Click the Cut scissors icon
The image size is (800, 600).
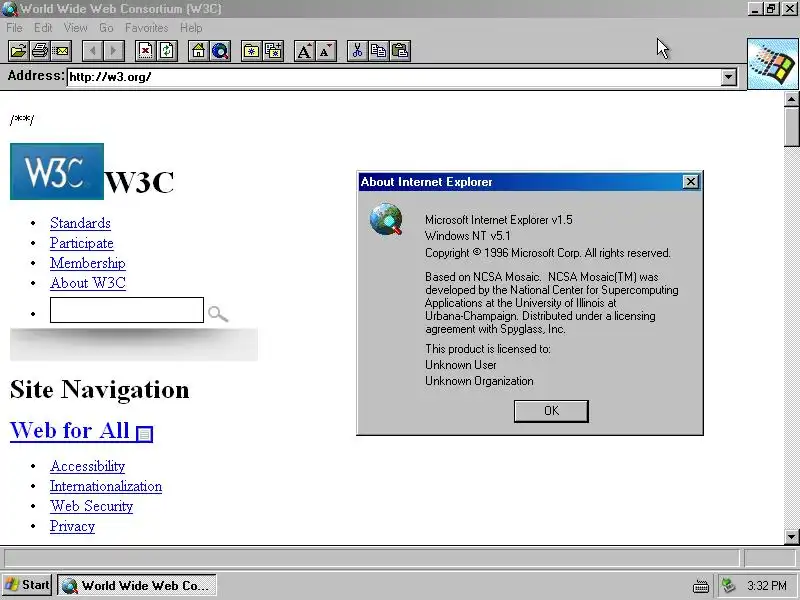tap(357, 51)
